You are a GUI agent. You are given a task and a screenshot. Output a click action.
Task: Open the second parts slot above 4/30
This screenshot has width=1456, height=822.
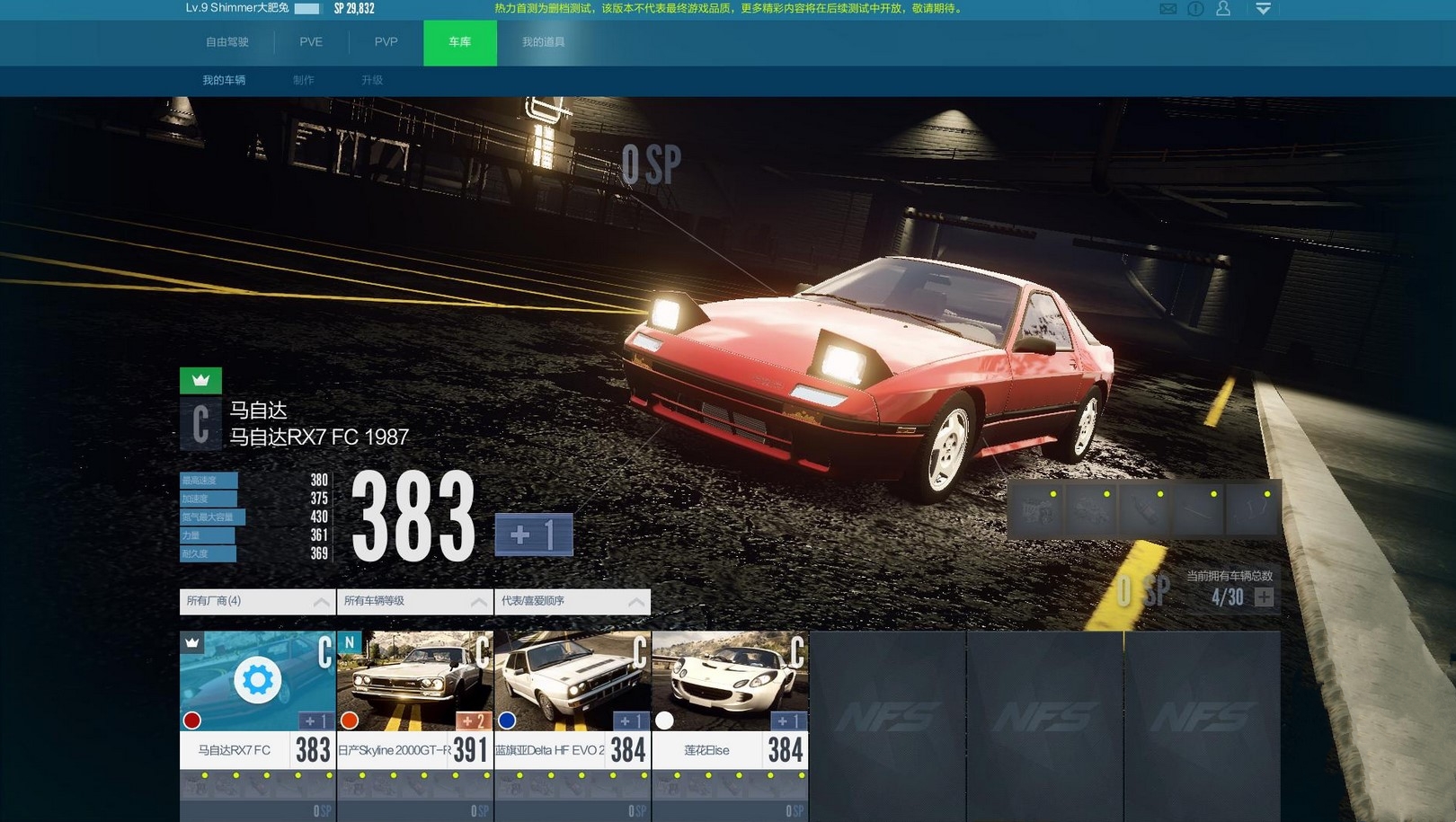pyautogui.click(x=1089, y=510)
